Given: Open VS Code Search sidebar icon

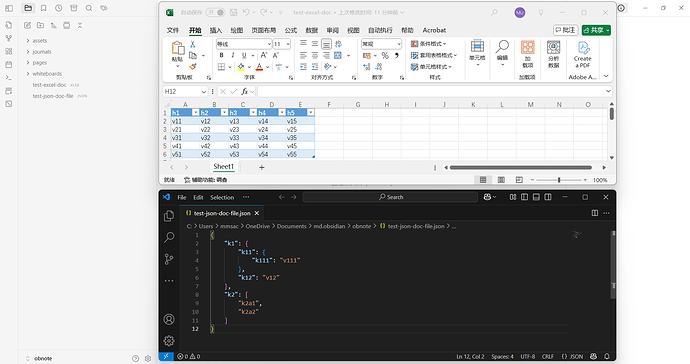Looking at the screenshot, I should [169, 237].
